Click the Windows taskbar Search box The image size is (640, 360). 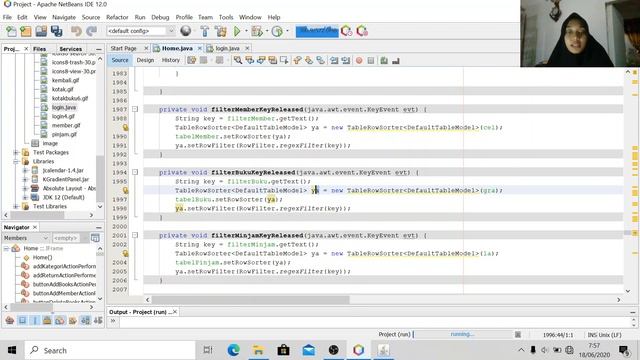(110, 350)
